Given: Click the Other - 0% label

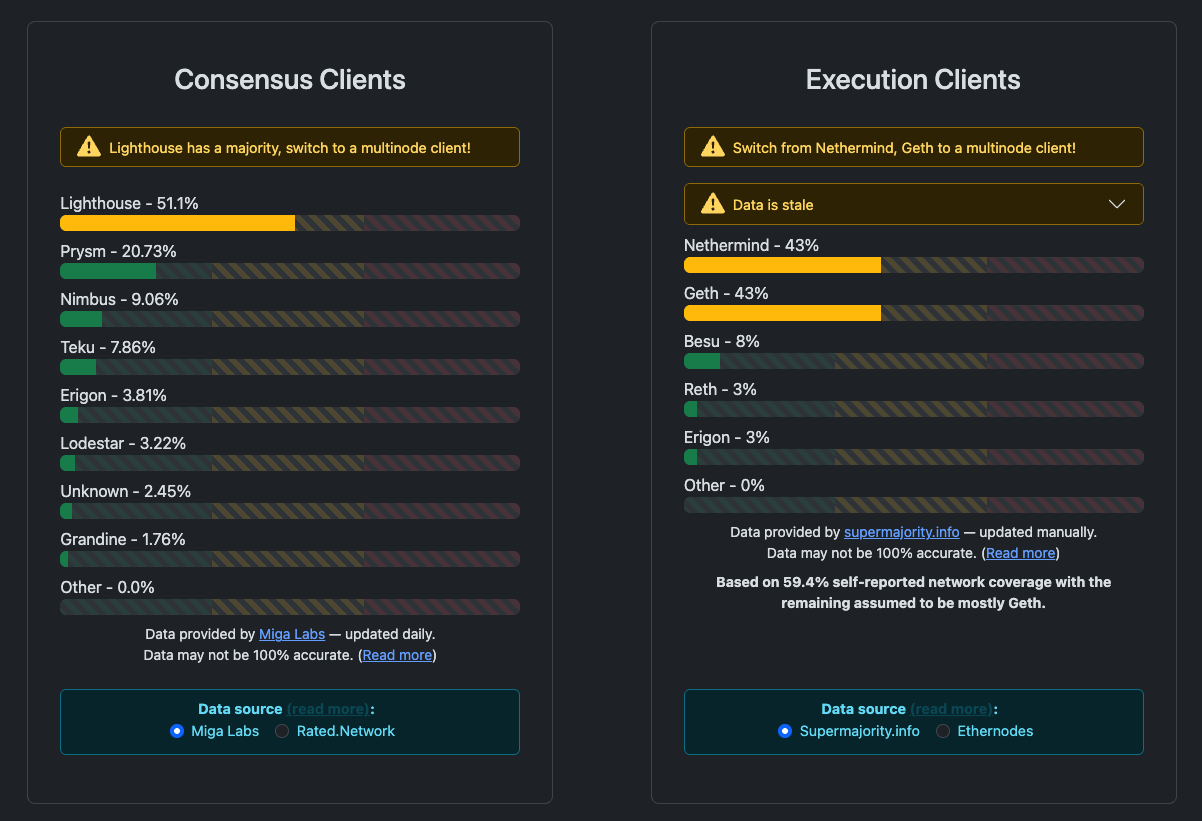Looking at the screenshot, I should tap(724, 485).
